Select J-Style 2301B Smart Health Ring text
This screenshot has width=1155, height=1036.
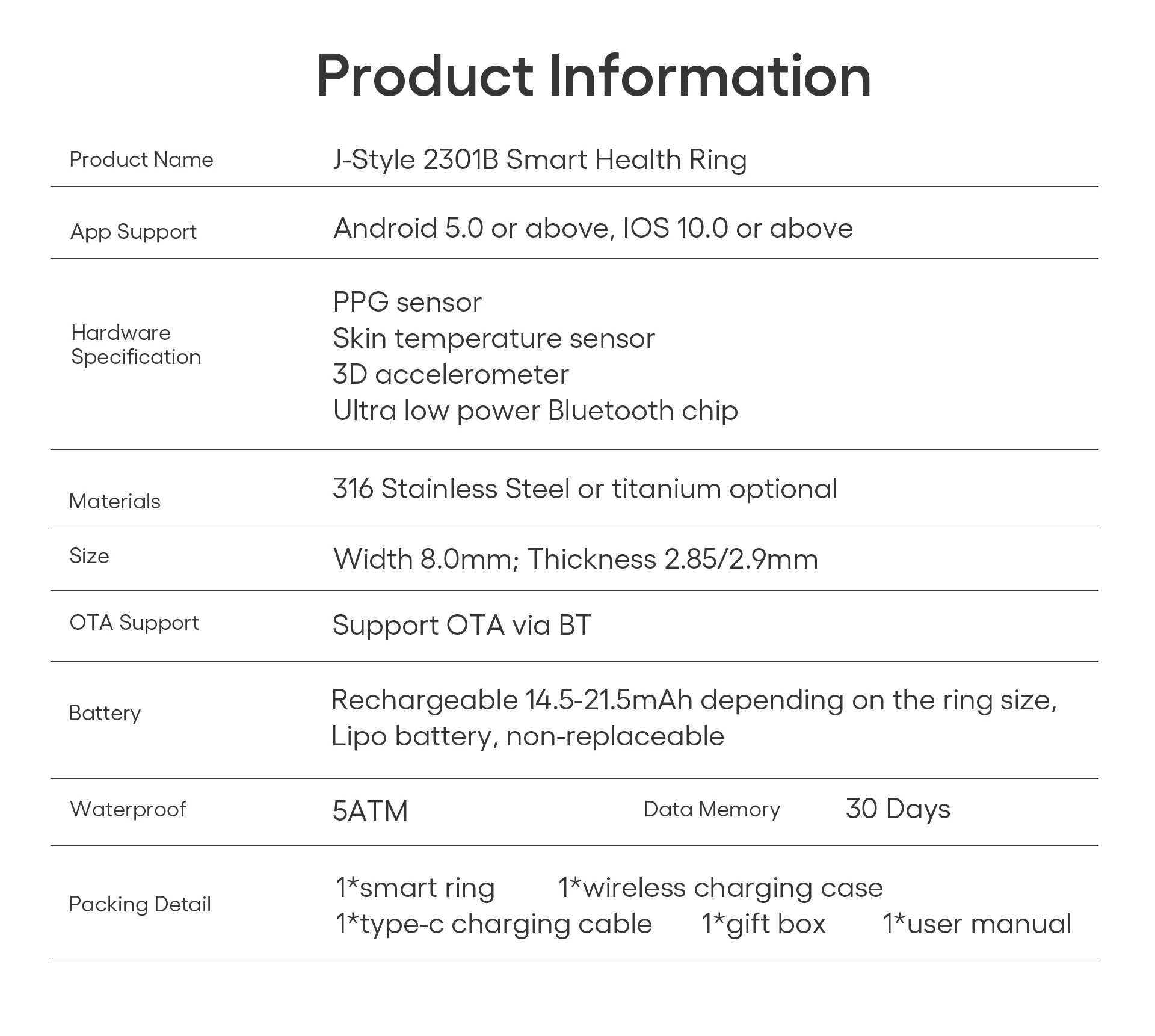click(540, 160)
